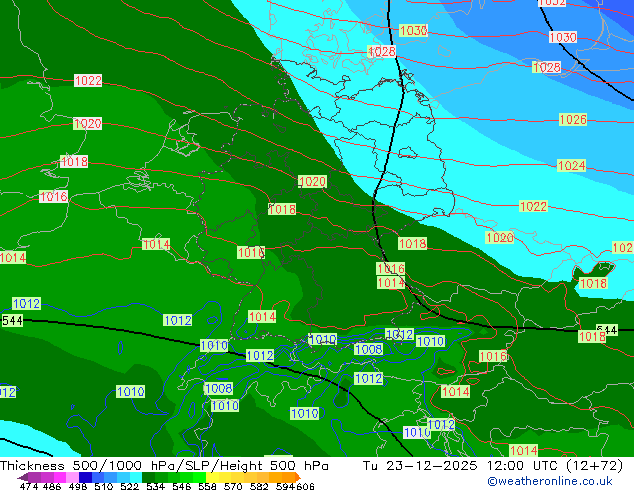
Task: Click the blue 1008 label directly above blue 1012
Action: point(368,349)
